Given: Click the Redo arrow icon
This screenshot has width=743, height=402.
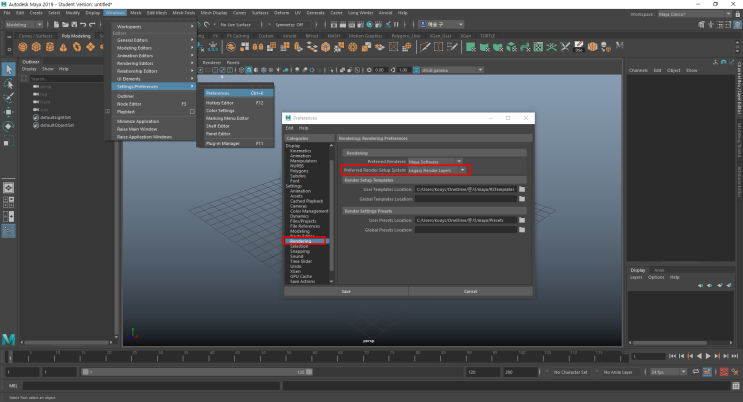Looking at the screenshot, I should tap(92, 25).
